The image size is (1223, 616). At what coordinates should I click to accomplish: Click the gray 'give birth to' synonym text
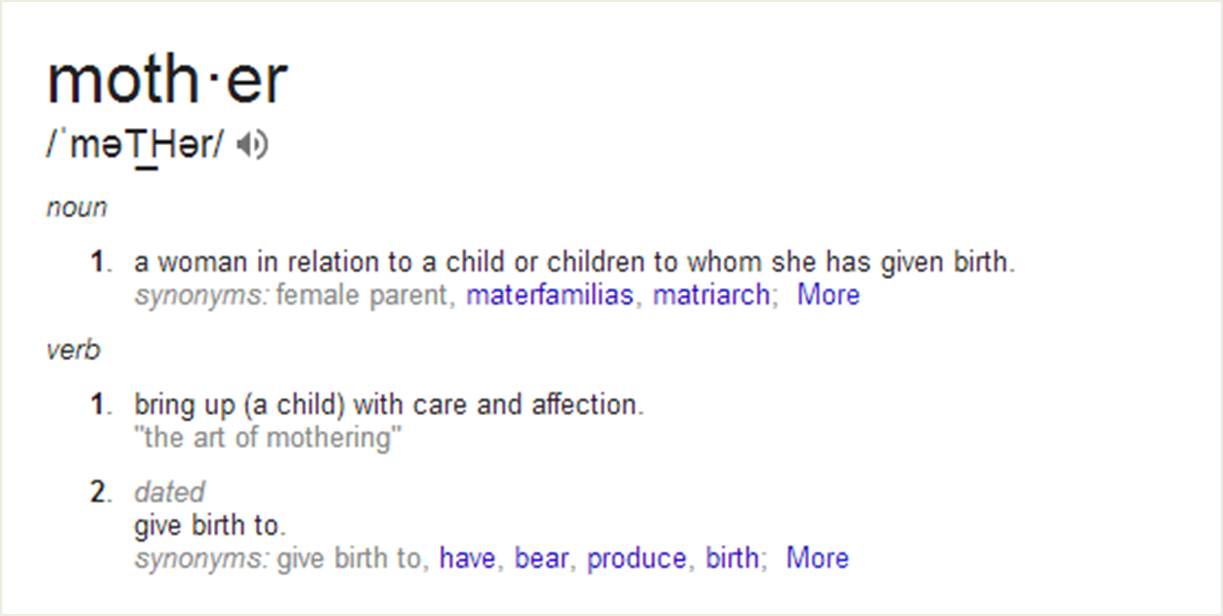coord(350,558)
